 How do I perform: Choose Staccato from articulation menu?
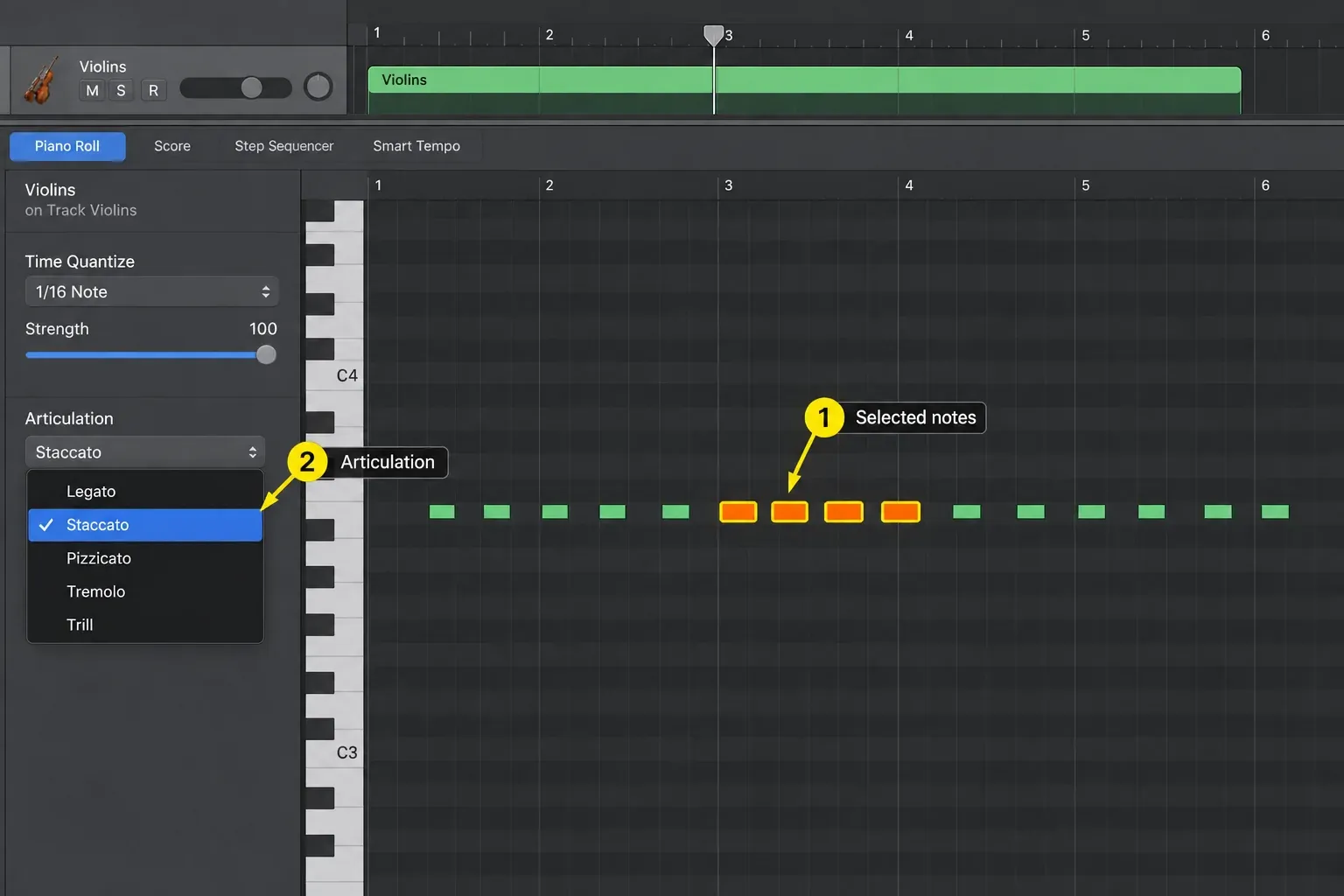click(145, 525)
